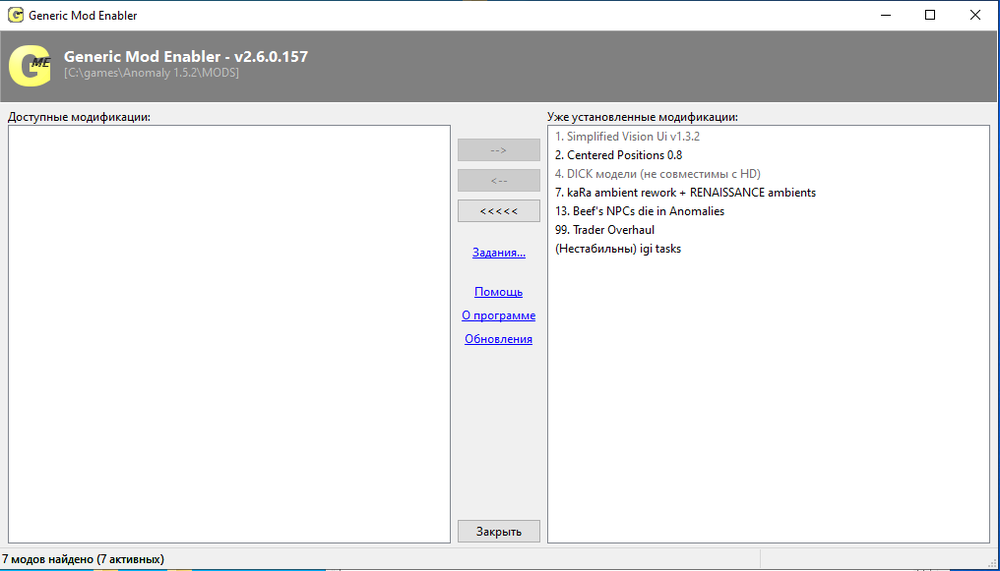Click the yellow GME logo in header
This screenshot has height=571, width=1000.
pyautogui.click(x=31, y=66)
